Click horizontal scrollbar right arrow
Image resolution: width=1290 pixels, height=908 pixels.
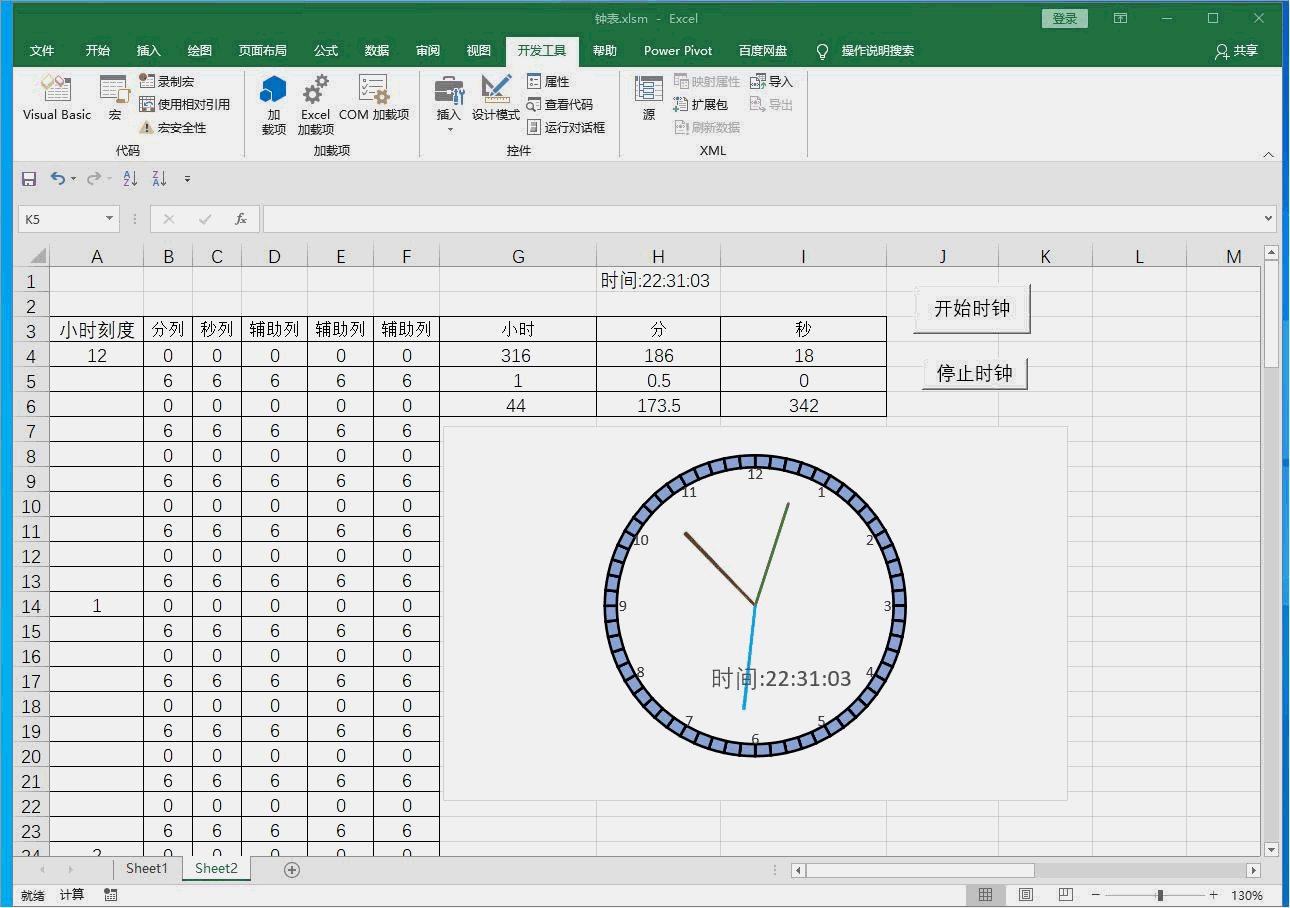(1253, 871)
